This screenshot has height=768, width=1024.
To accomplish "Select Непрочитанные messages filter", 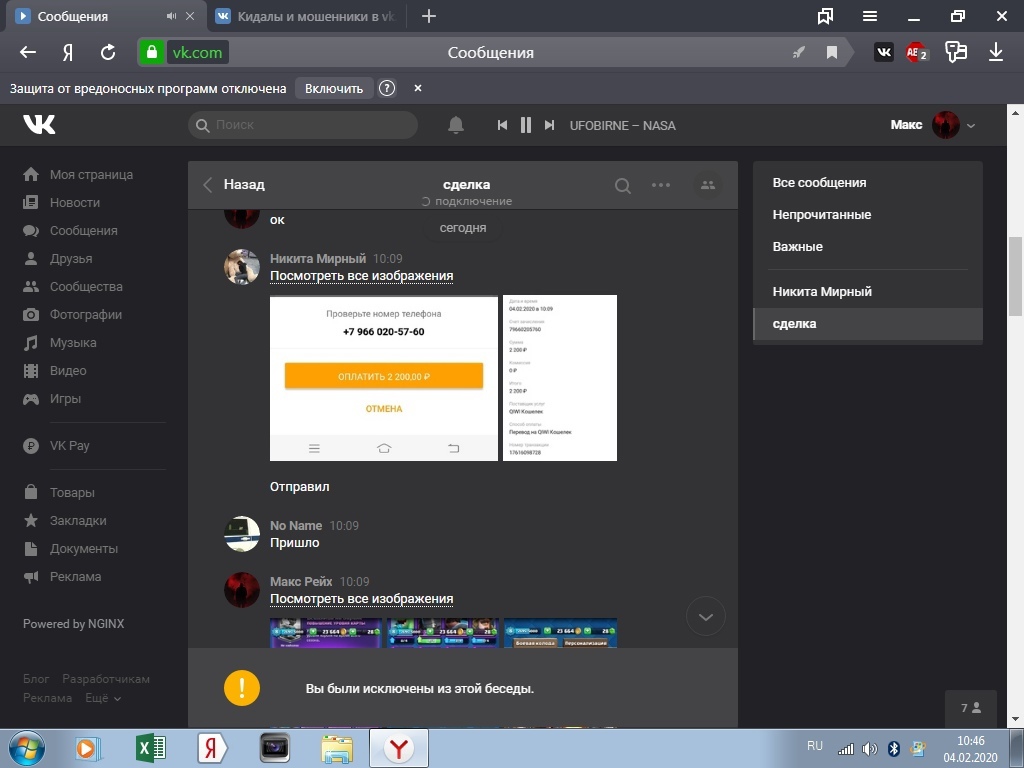I will pos(821,215).
